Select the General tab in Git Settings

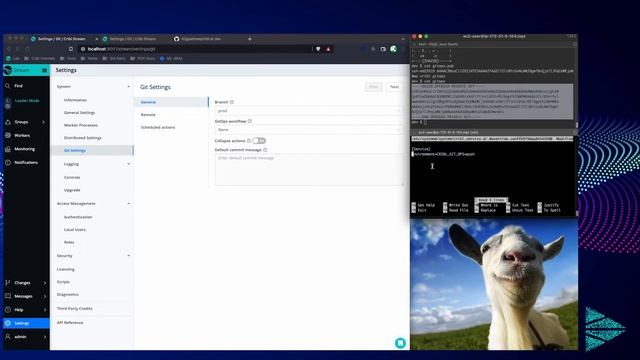(x=172, y=102)
